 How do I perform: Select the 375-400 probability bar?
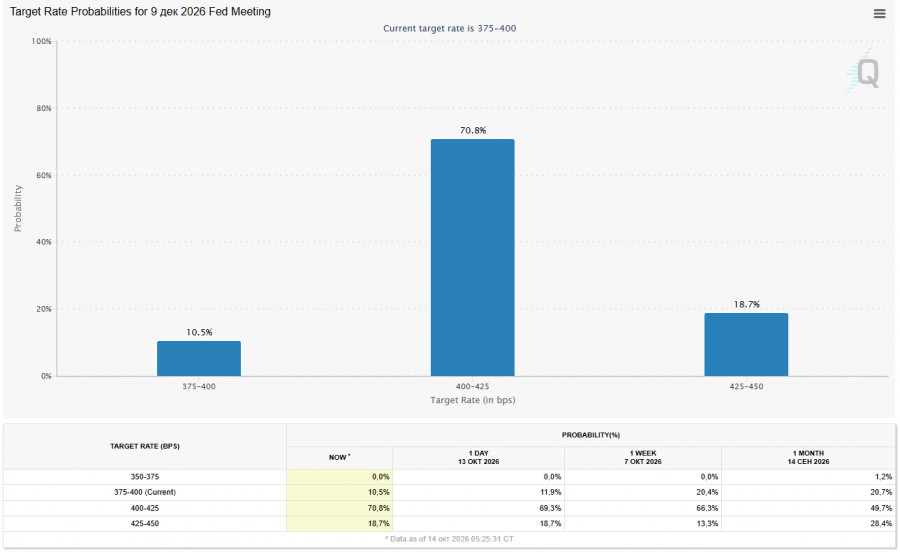pyautogui.click(x=199, y=359)
